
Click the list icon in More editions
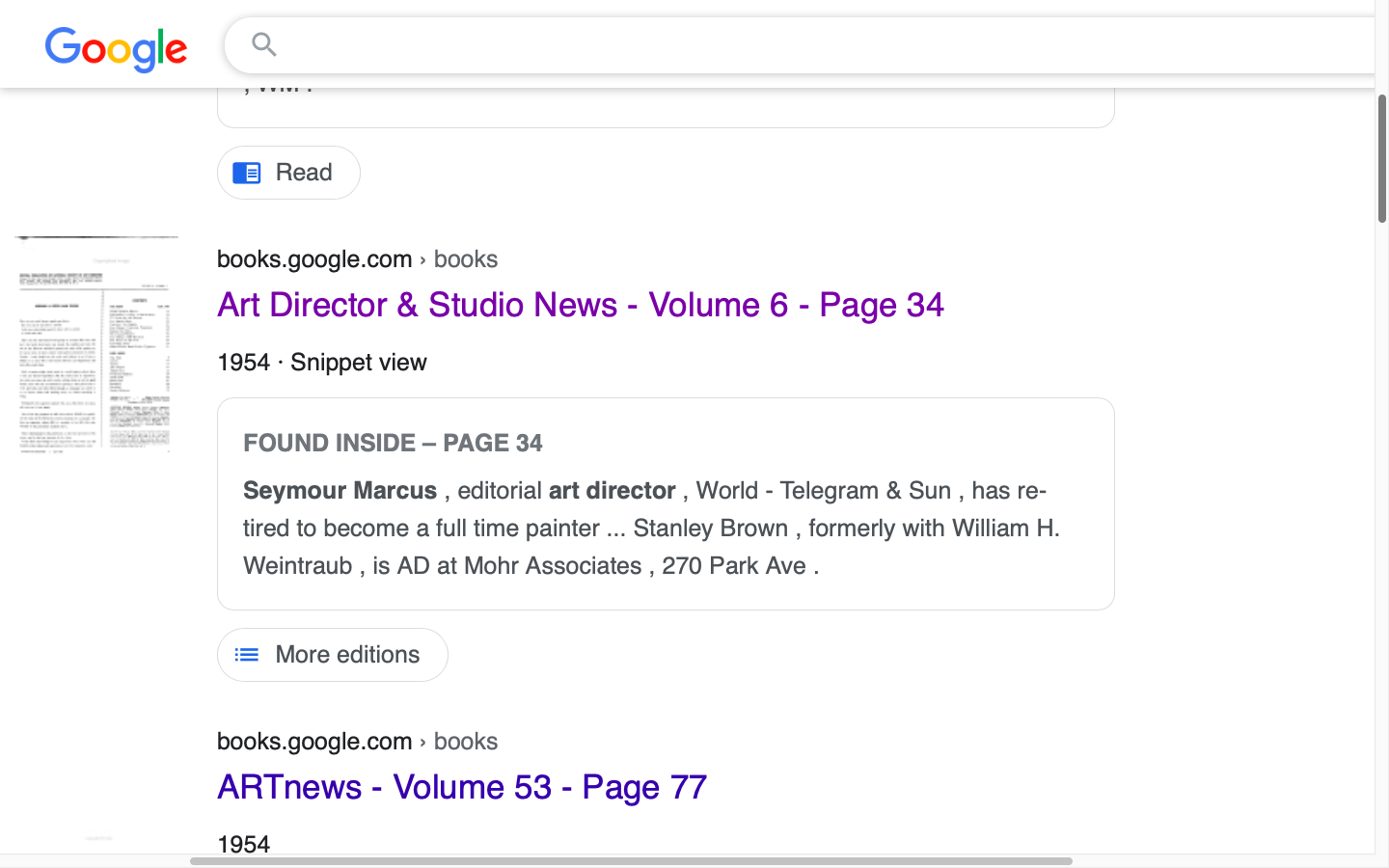247,655
